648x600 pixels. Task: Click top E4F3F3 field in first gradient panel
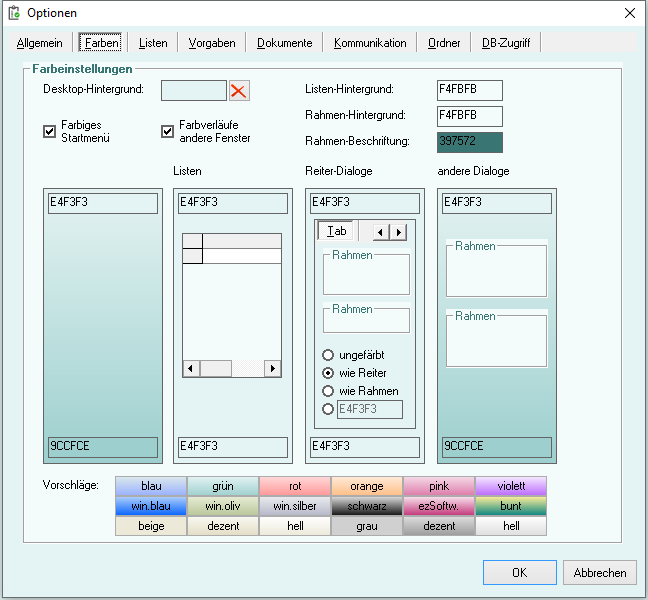(103, 203)
